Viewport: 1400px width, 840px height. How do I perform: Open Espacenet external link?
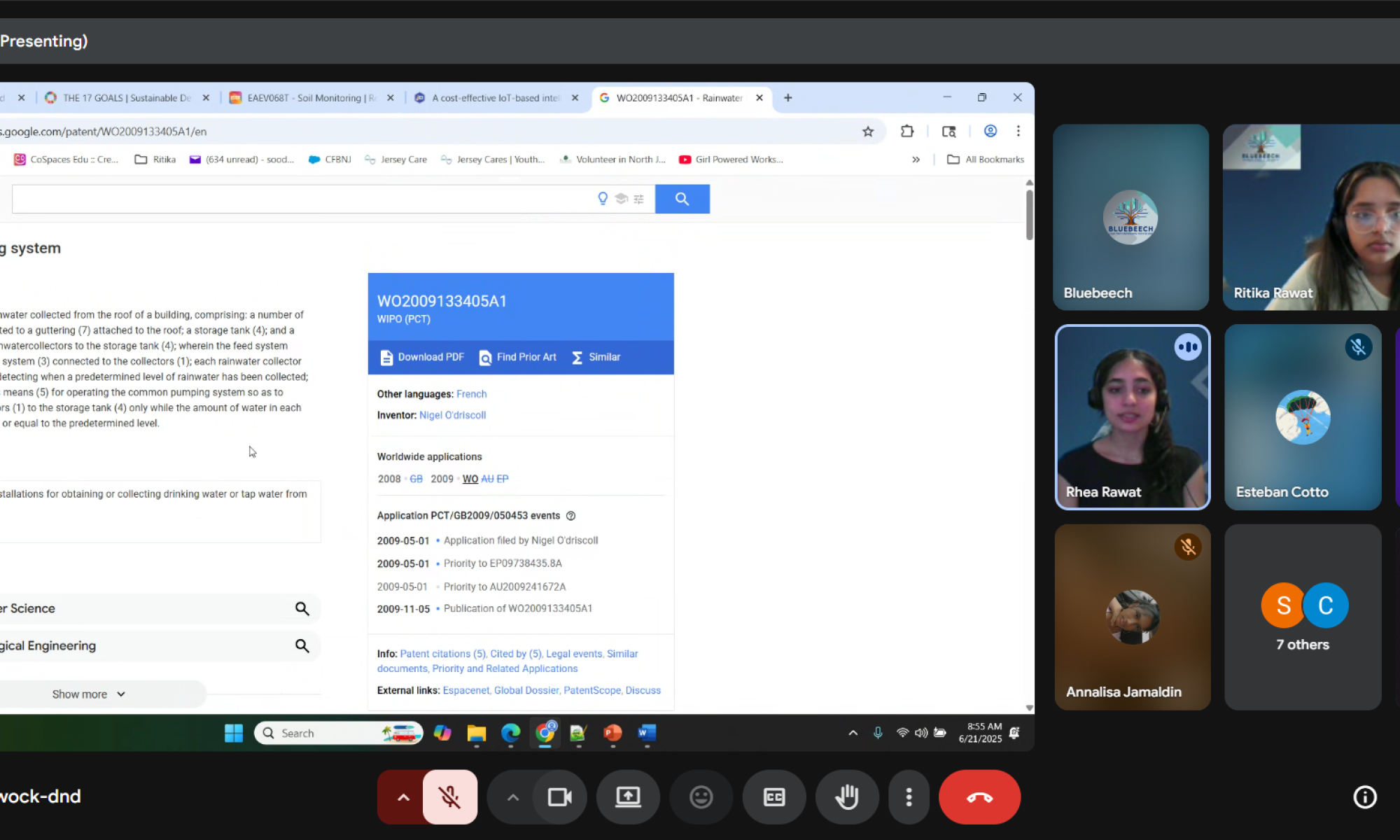tap(466, 690)
